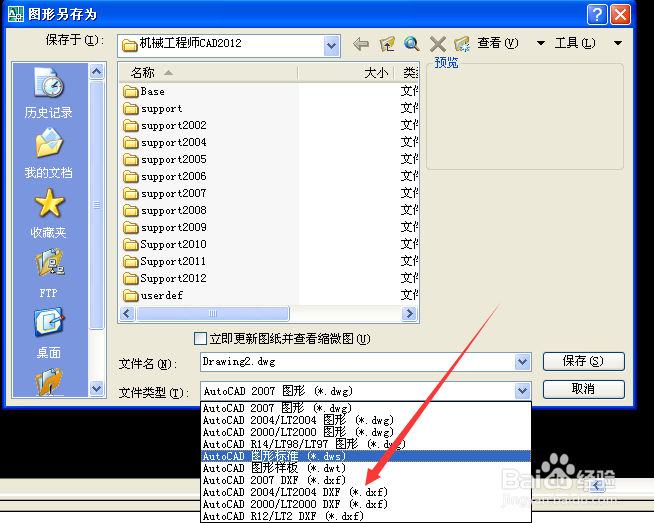This screenshot has height=523, width=654.
Task: Toggle 立即更新图纸并查看缩微图 checkbox
Action: tap(200, 339)
